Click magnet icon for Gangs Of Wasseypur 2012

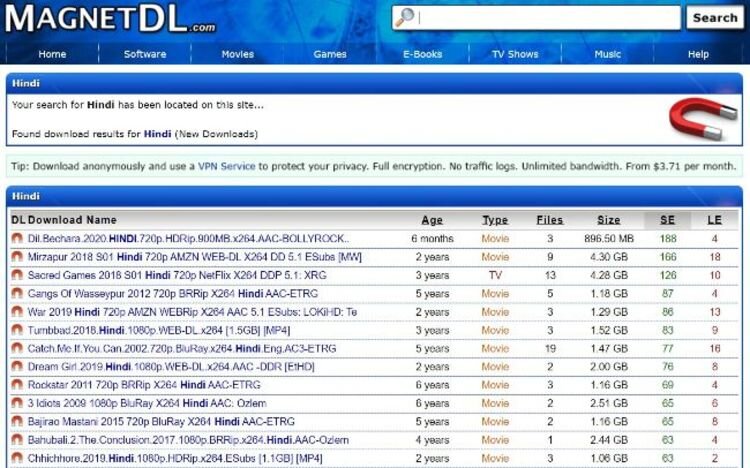[x=17, y=294]
